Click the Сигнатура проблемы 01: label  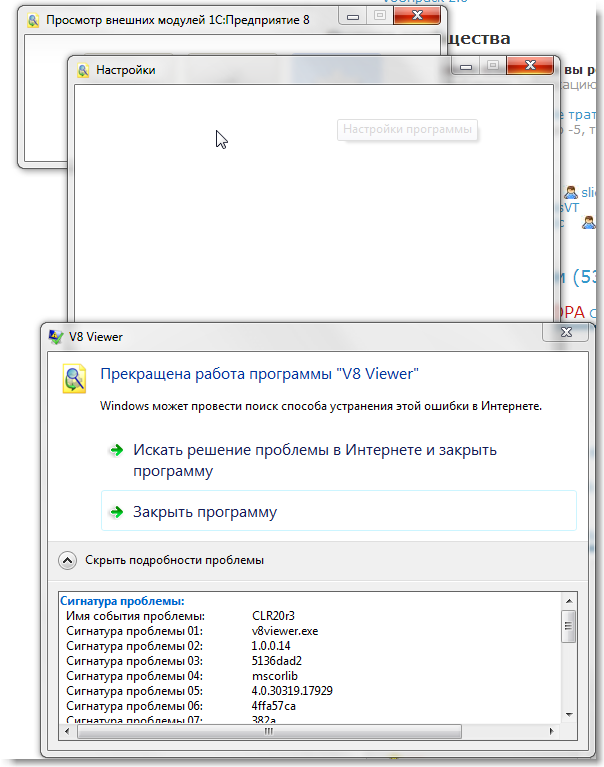pos(134,632)
